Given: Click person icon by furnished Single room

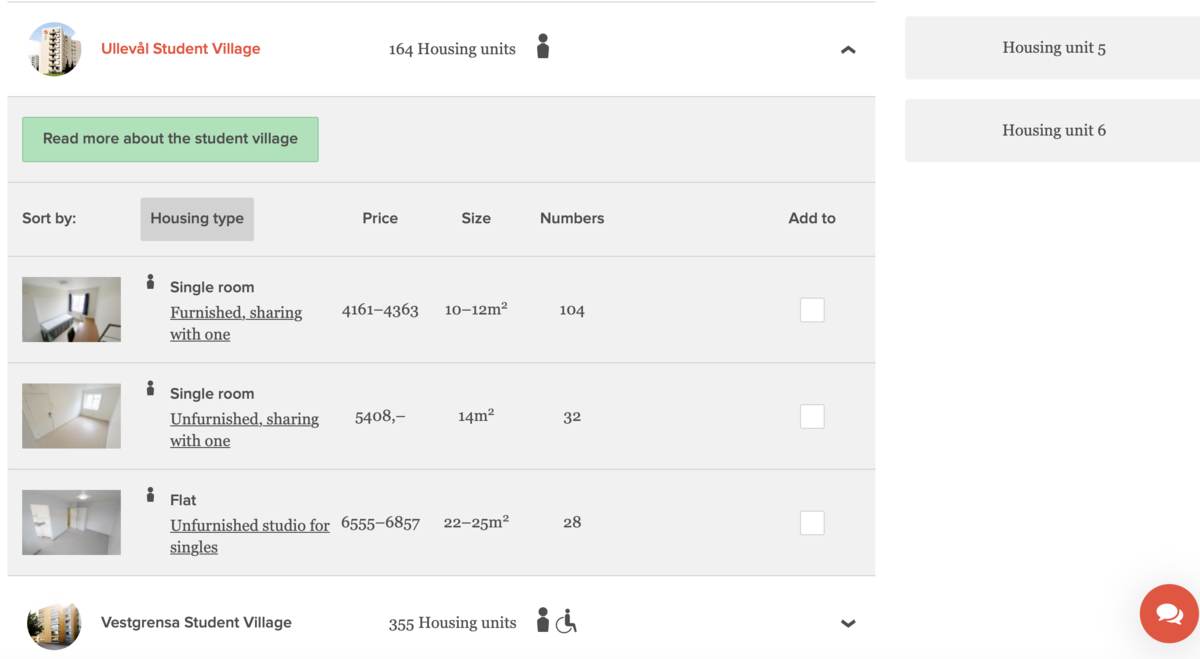Looking at the screenshot, I should tap(150, 283).
